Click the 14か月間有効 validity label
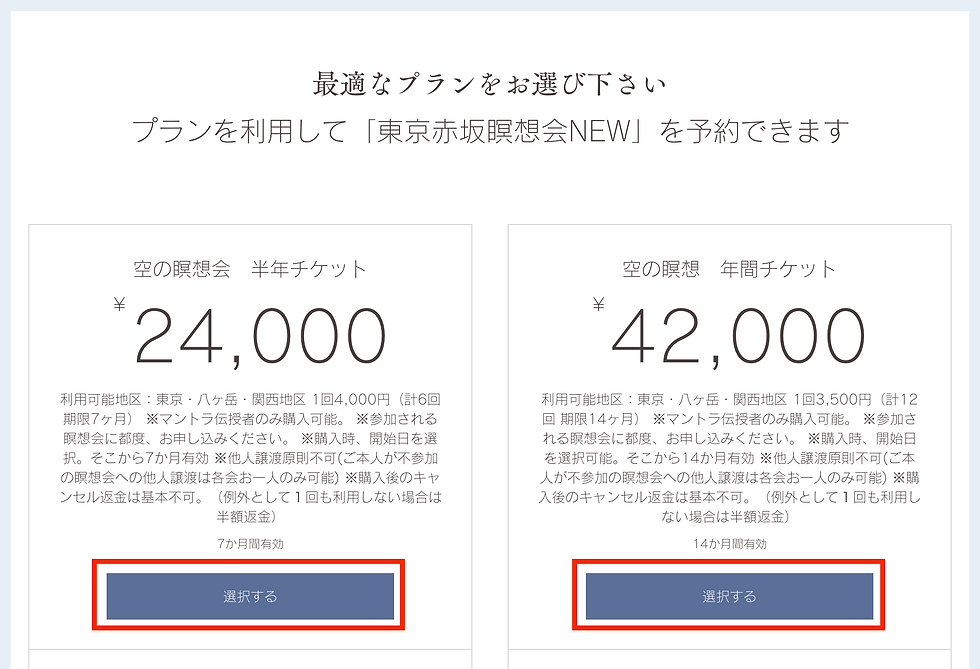 click(x=729, y=543)
